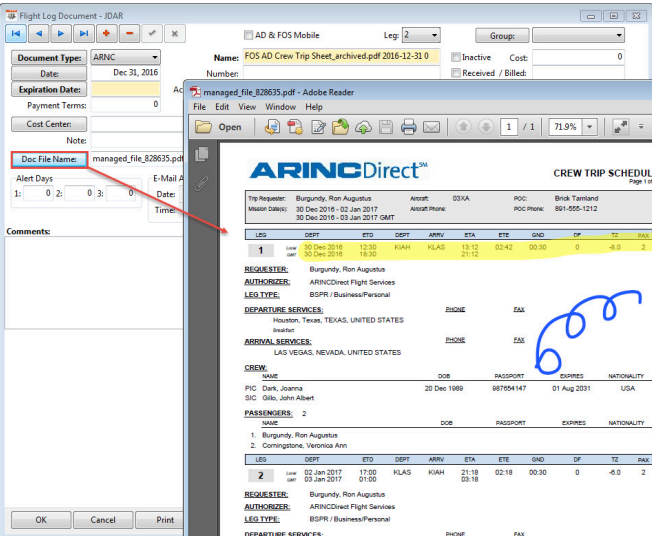Image resolution: width=652 pixels, height=536 pixels.
Task: Open the Edit menu
Action: pyautogui.click(x=222, y=107)
